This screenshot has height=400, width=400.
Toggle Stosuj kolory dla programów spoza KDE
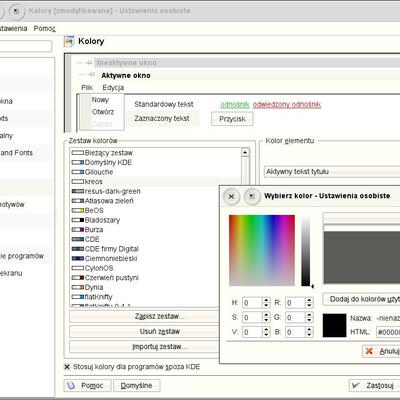point(67,367)
